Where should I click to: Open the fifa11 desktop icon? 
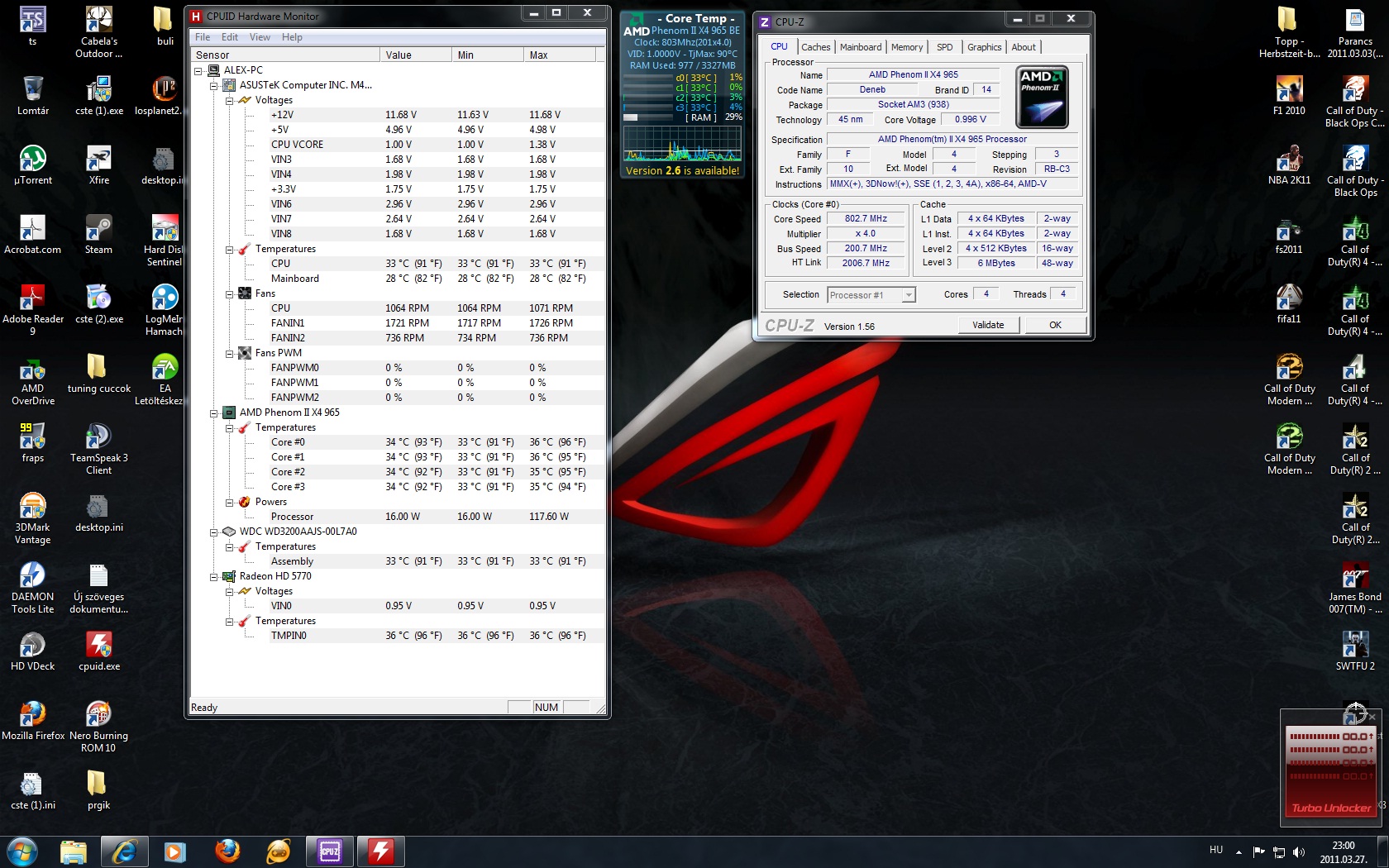[1289, 303]
